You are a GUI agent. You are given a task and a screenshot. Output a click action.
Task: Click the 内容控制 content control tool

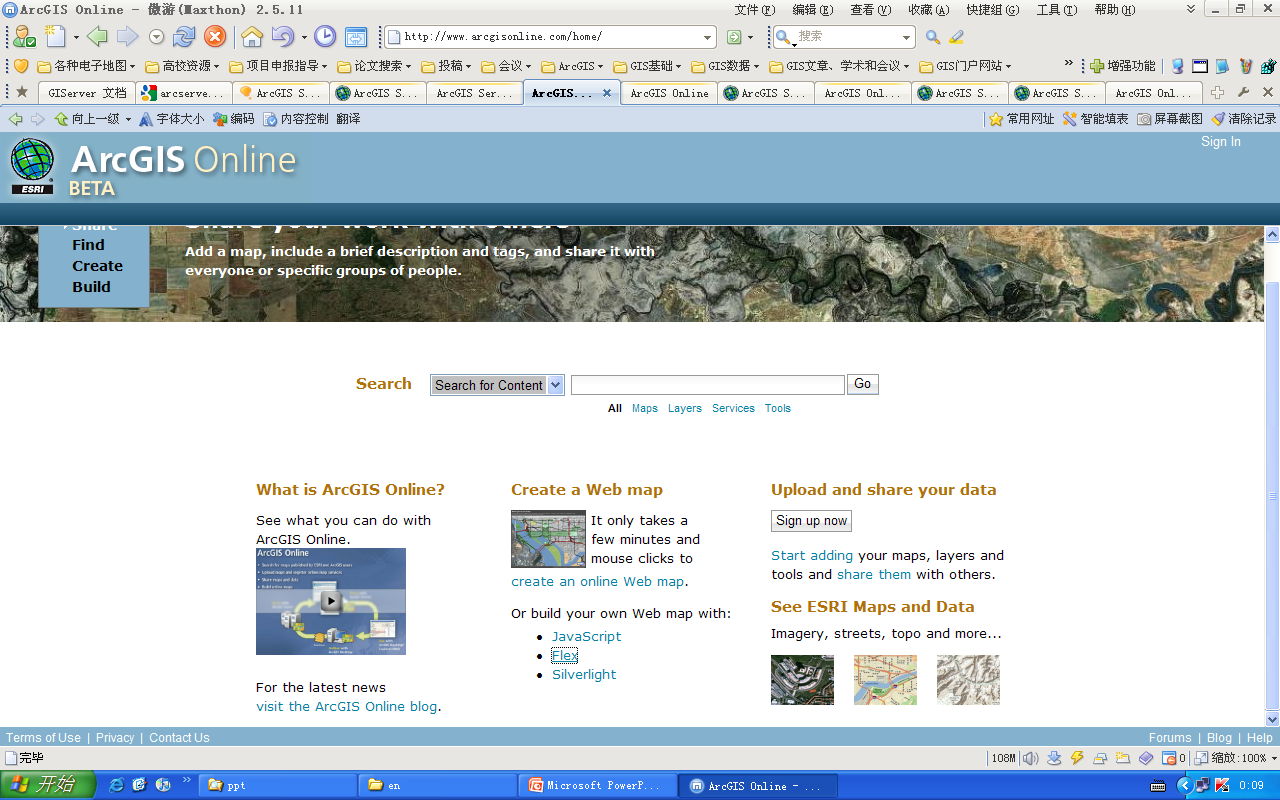[x=296, y=118]
